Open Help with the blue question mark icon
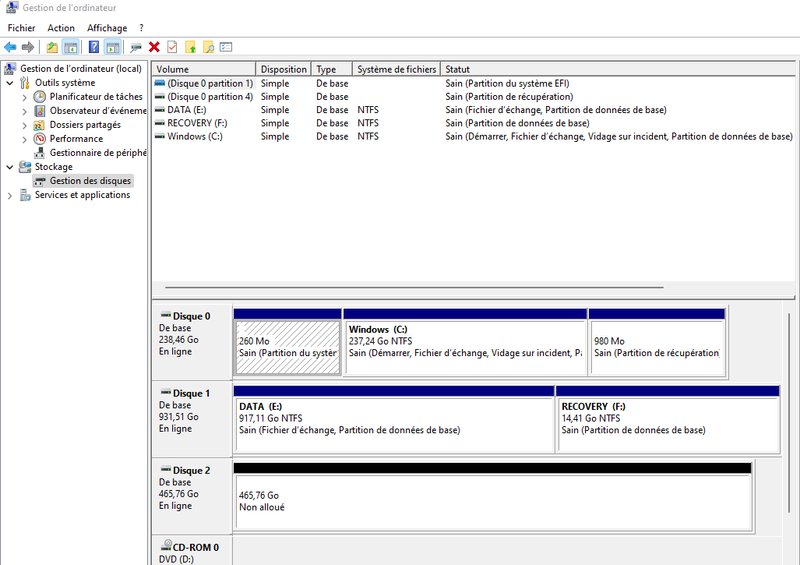The height and width of the screenshot is (565, 800). click(94, 47)
